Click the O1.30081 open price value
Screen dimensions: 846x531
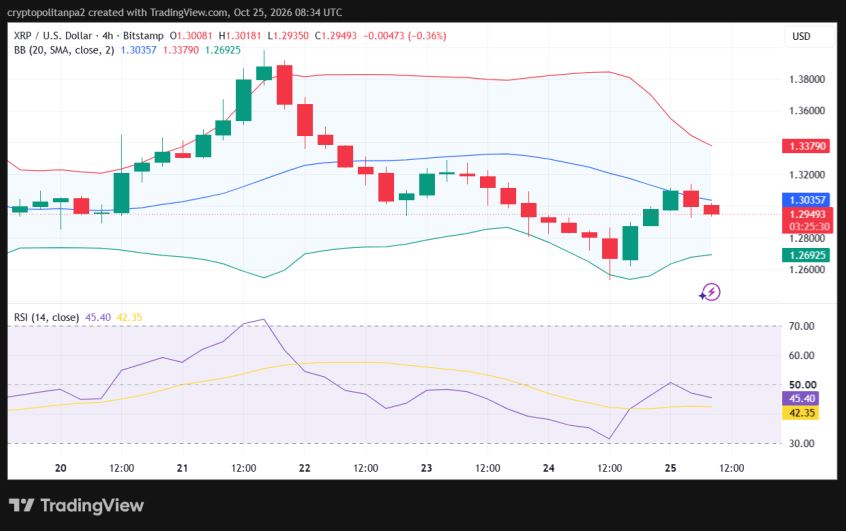(191, 36)
